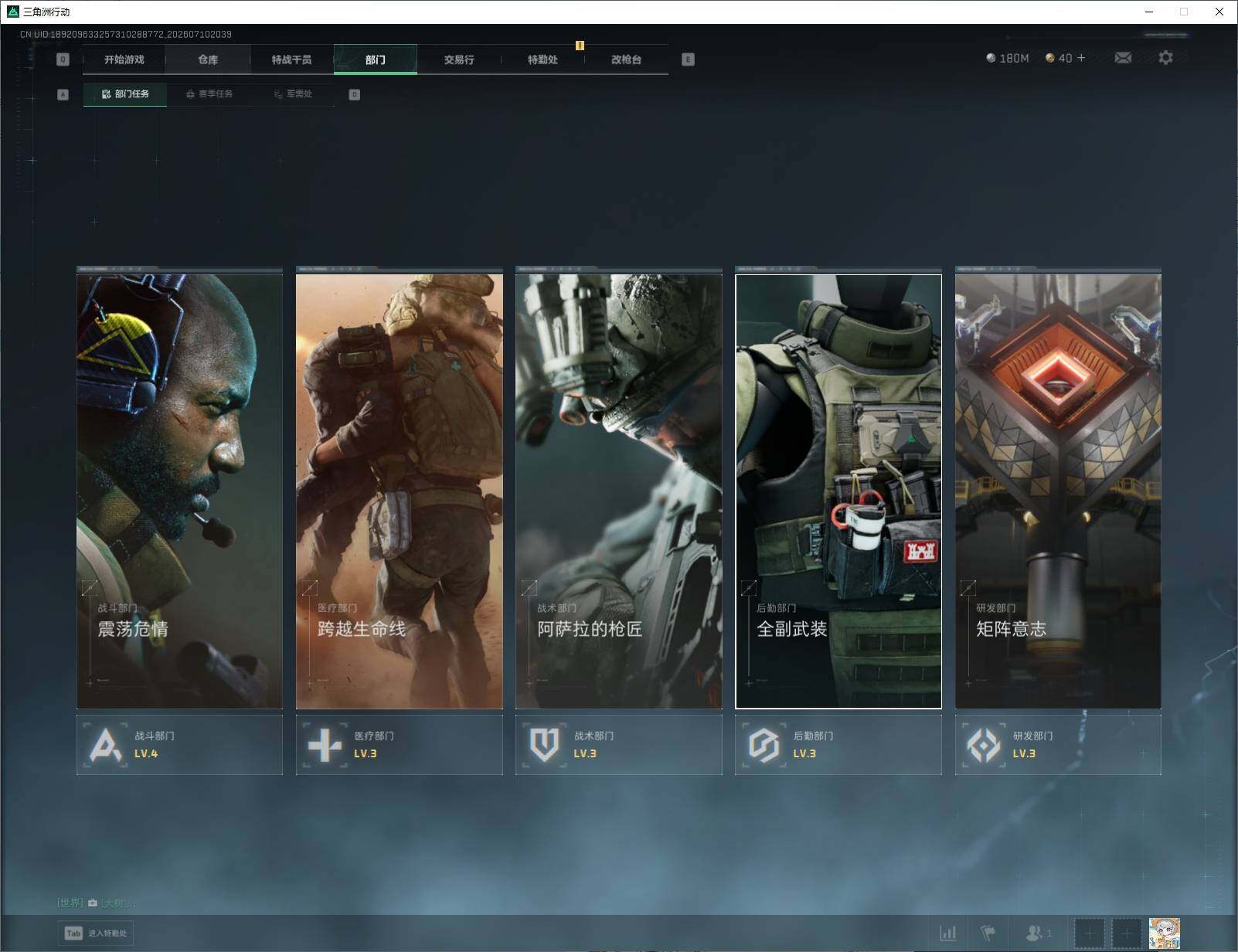This screenshot has height=952, width=1238.
Task: Add teammate in first empty squad slot
Action: [x=1089, y=933]
